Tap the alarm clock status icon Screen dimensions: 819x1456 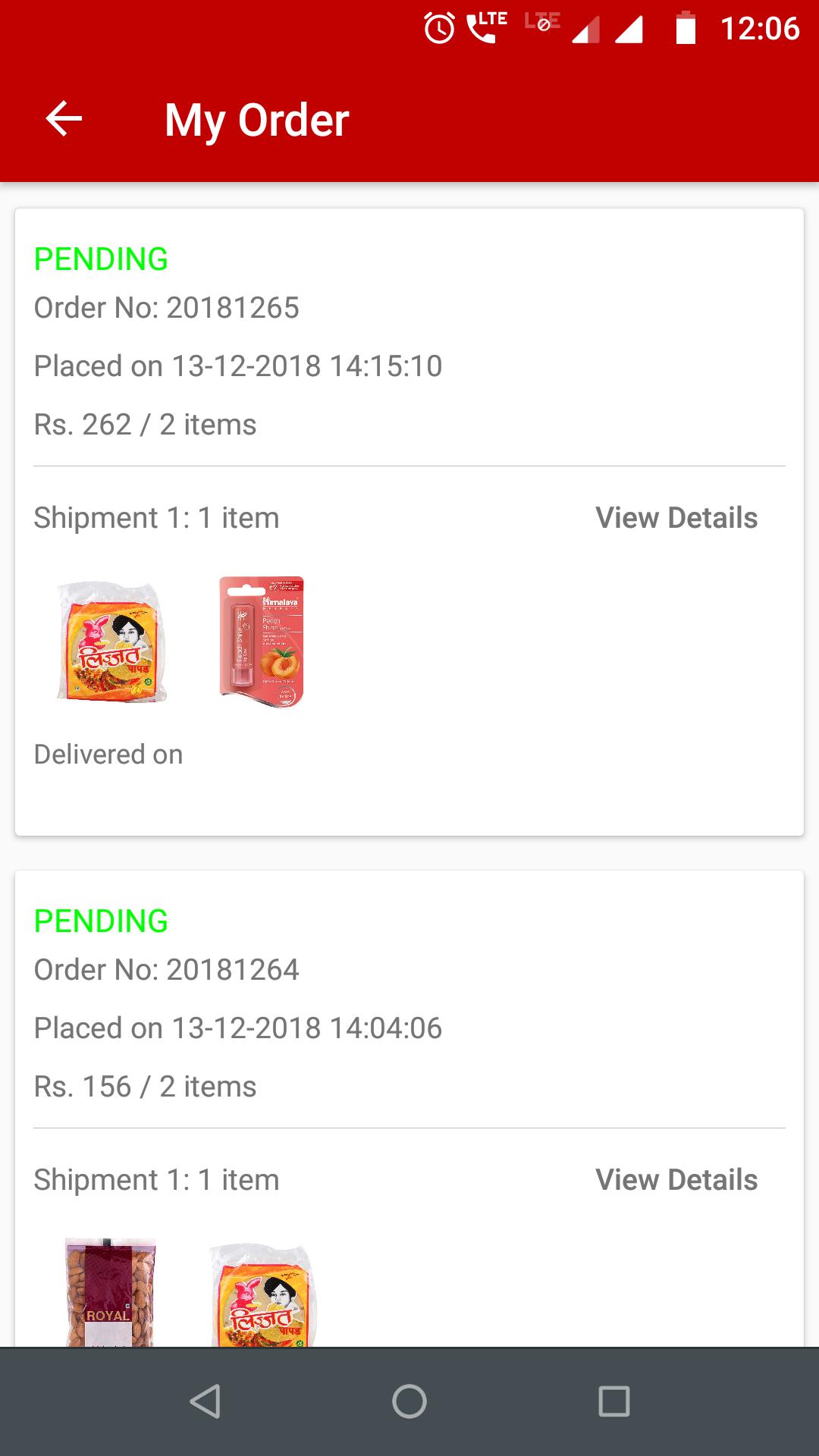pyautogui.click(x=439, y=29)
